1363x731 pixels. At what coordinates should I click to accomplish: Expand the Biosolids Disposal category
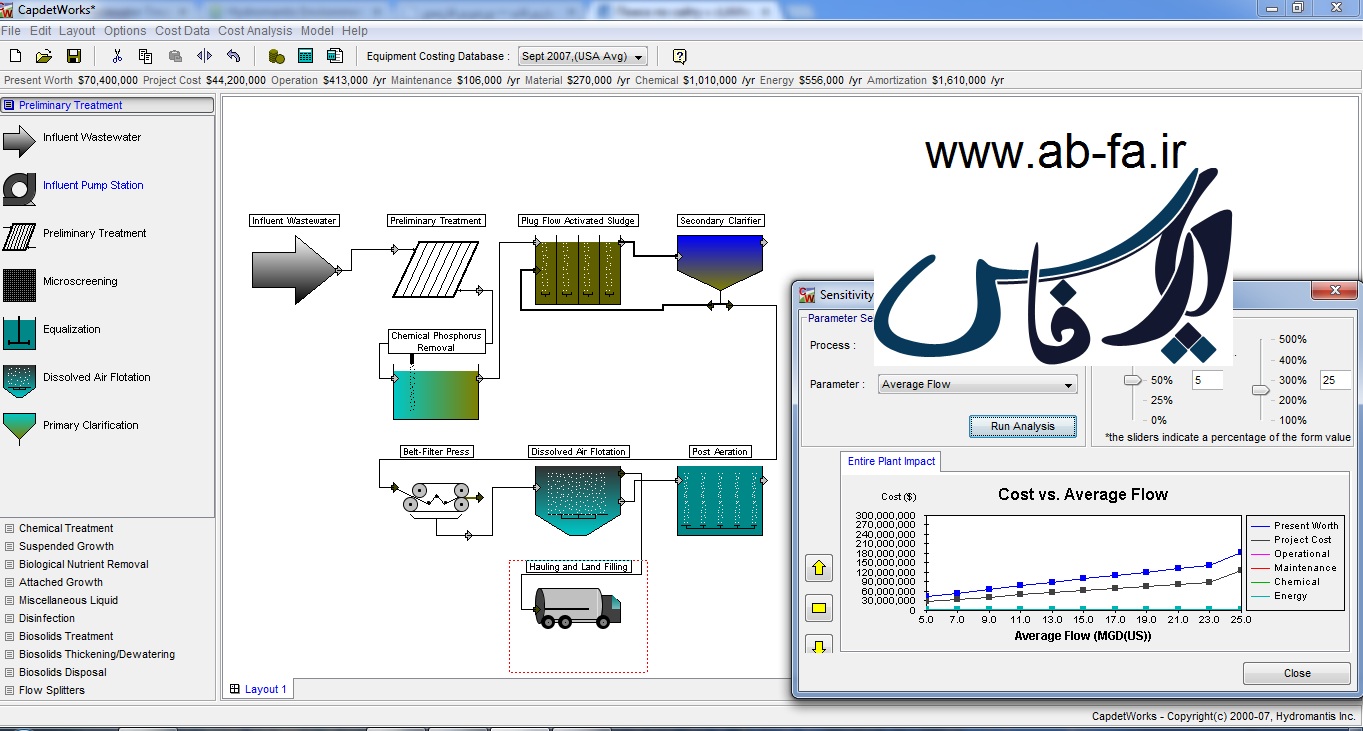click(x=63, y=672)
